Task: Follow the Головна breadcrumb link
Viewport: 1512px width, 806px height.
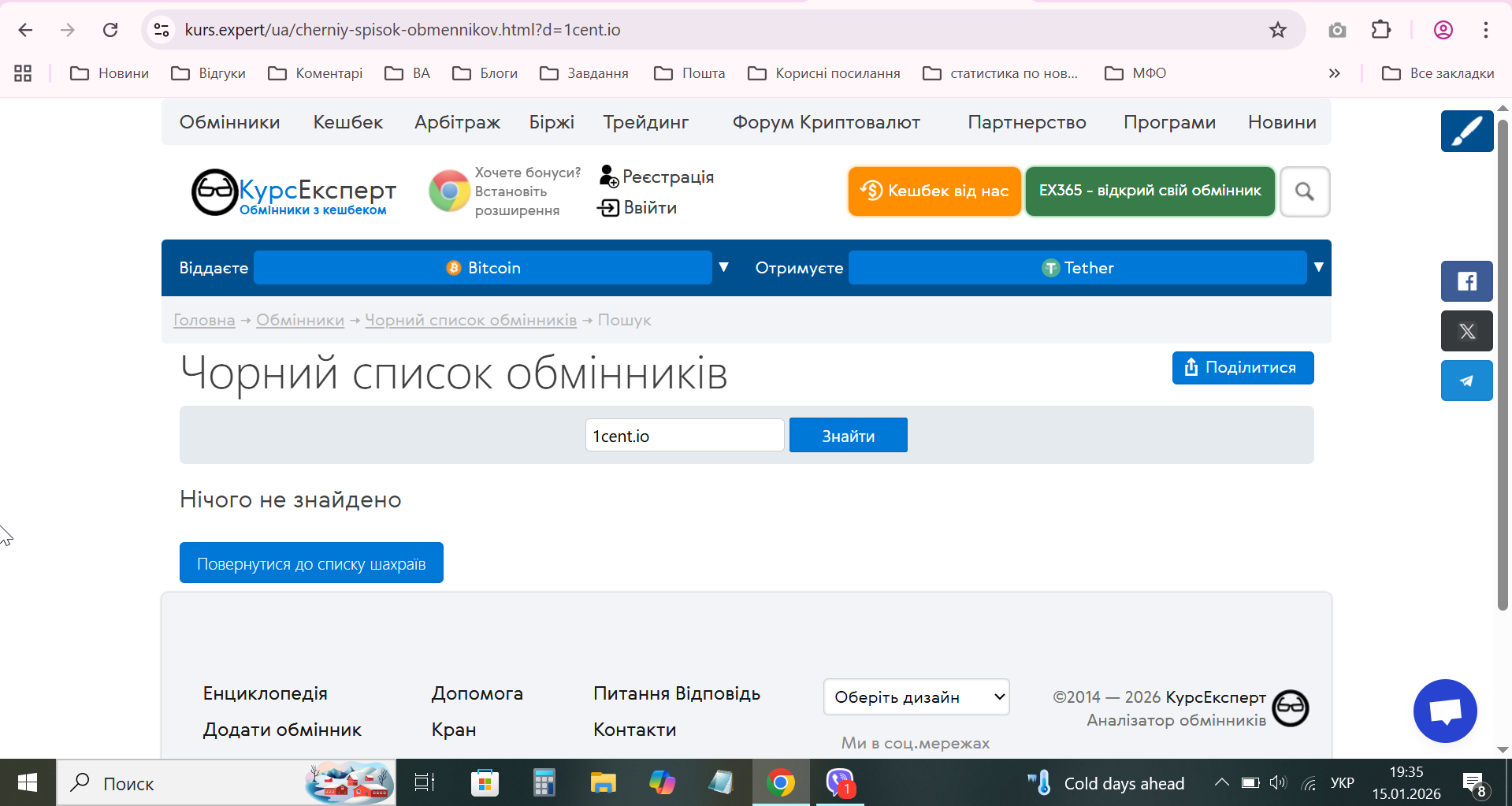Action: click(x=204, y=320)
